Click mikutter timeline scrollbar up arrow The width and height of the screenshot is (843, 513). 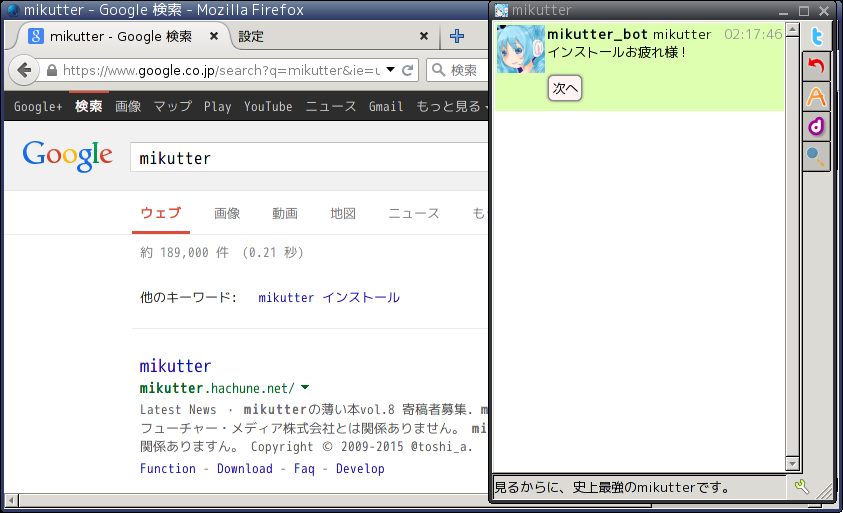click(792, 30)
